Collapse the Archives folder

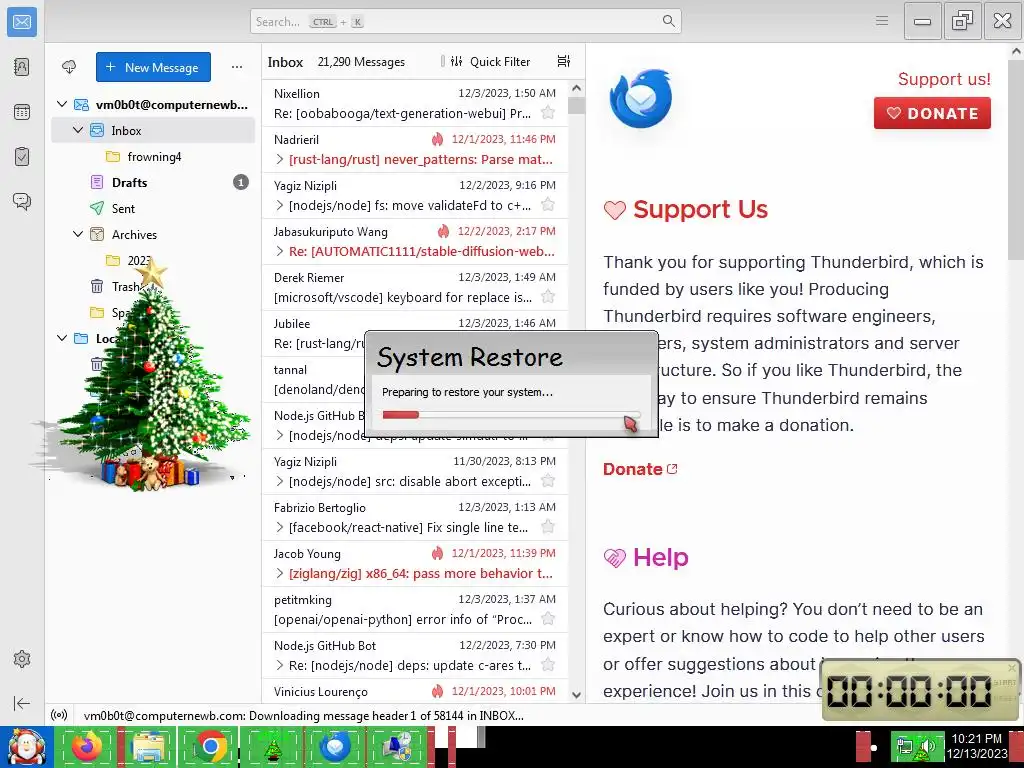(78, 234)
